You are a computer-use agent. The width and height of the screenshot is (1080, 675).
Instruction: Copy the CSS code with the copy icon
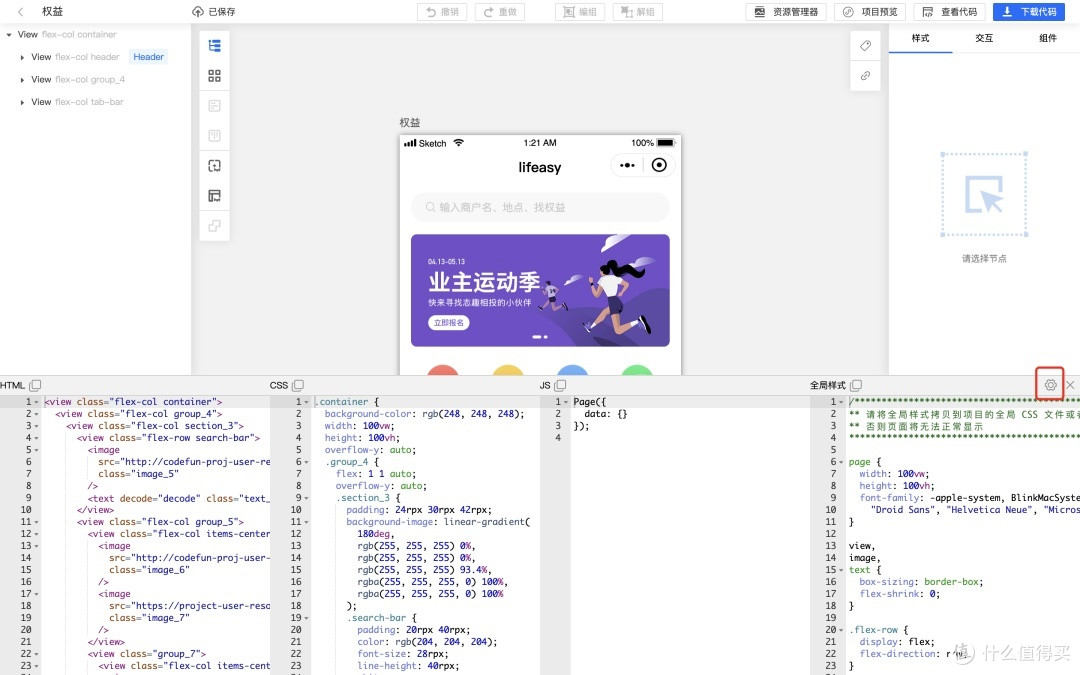298,385
